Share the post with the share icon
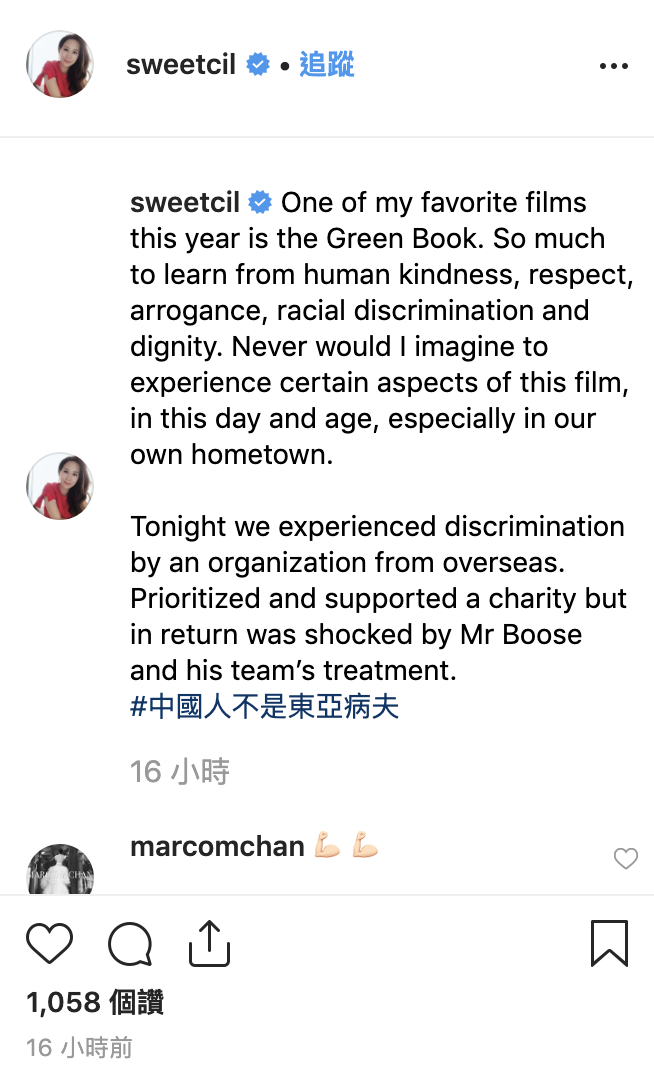The width and height of the screenshot is (654, 1078). (x=210, y=943)
